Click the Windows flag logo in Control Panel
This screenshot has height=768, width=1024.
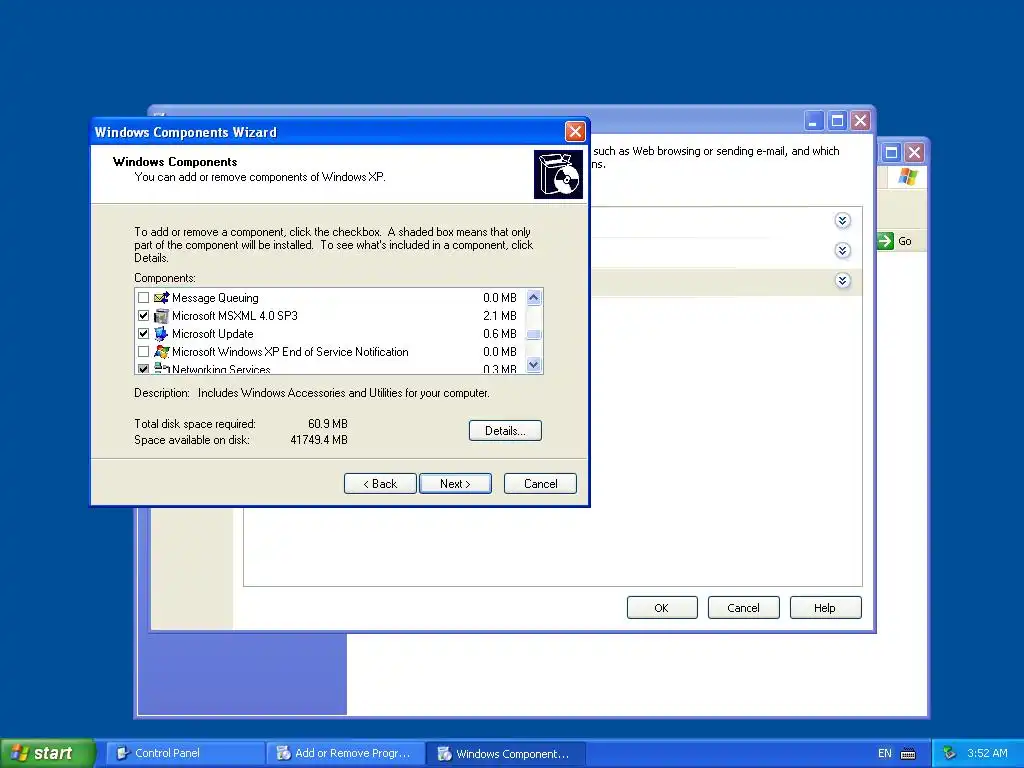coord(907,176)
